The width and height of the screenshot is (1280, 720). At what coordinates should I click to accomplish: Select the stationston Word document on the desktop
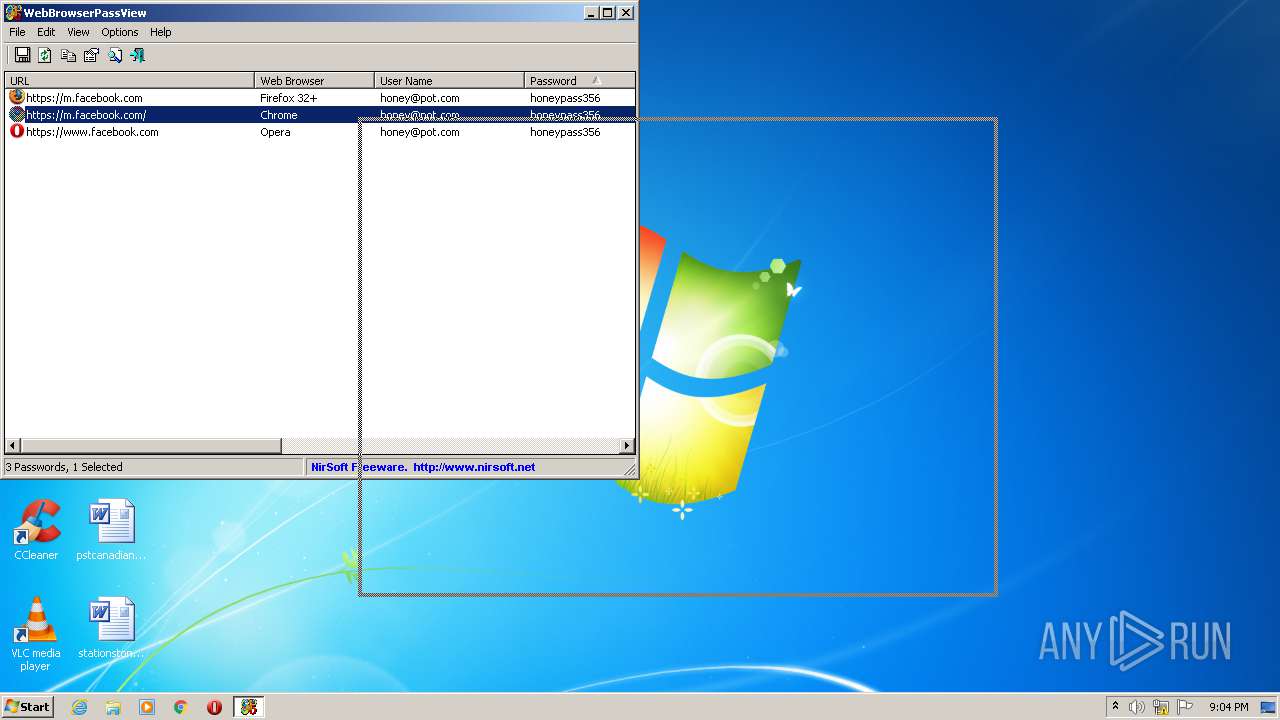click(x=111, y=628)
